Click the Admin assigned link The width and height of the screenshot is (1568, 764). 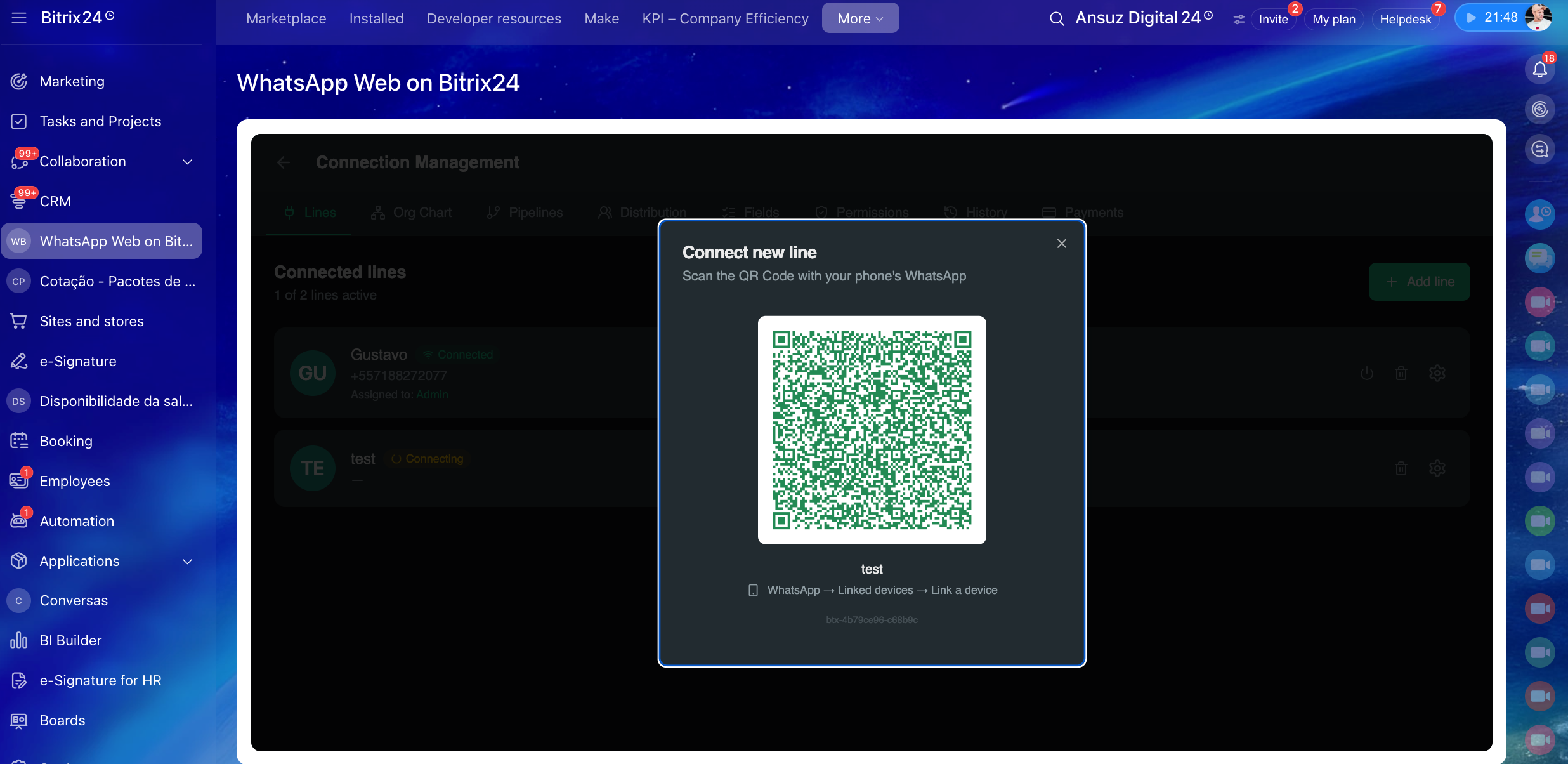432,395
